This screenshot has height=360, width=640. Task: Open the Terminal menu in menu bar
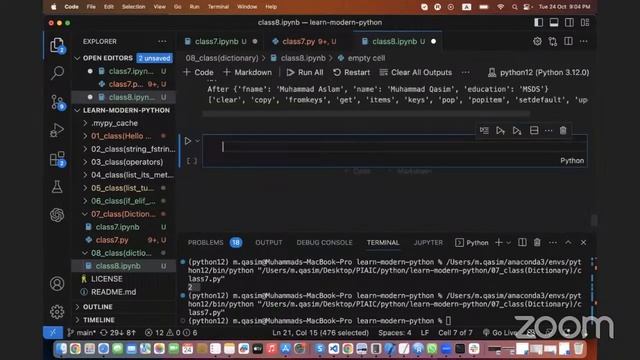pos(218,7)
